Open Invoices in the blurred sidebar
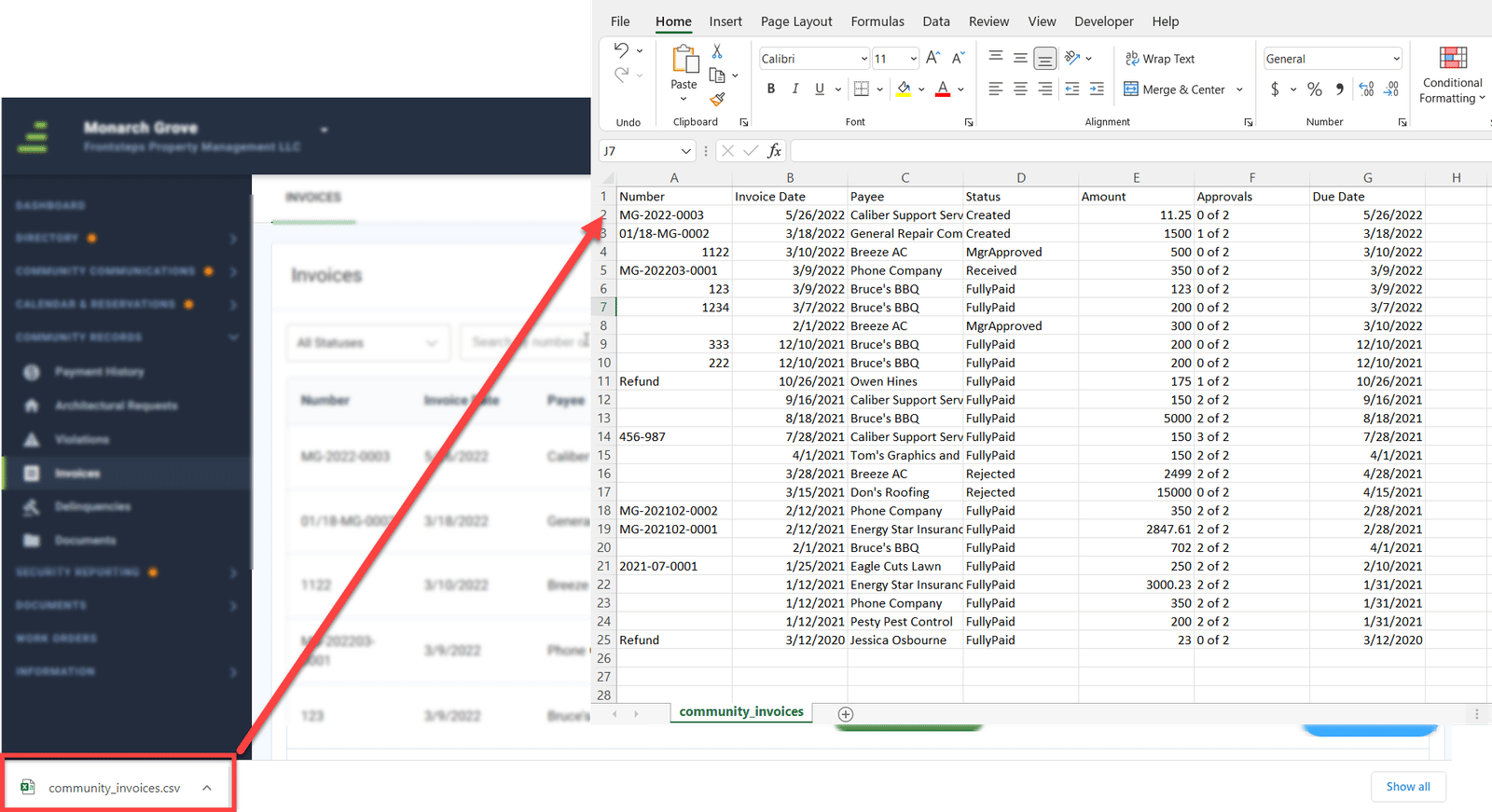1492x812 pixels. (x=77, y=474)
